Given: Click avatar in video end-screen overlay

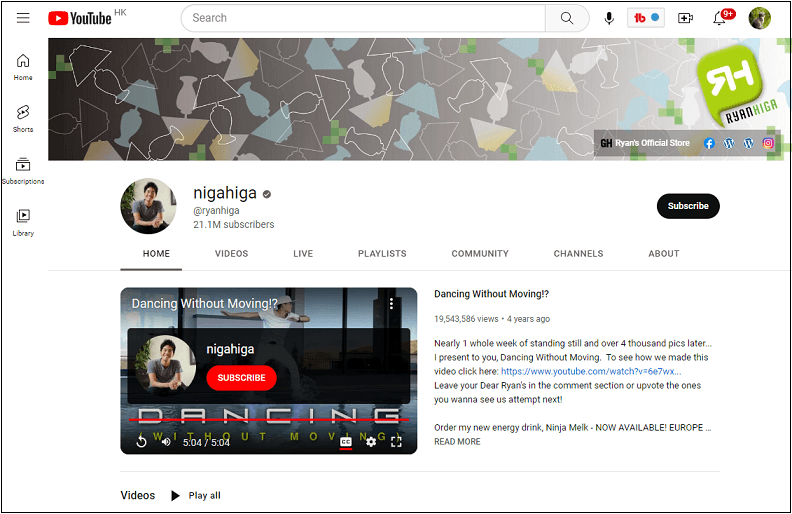Looking at the screenshot, I should 166,365.
